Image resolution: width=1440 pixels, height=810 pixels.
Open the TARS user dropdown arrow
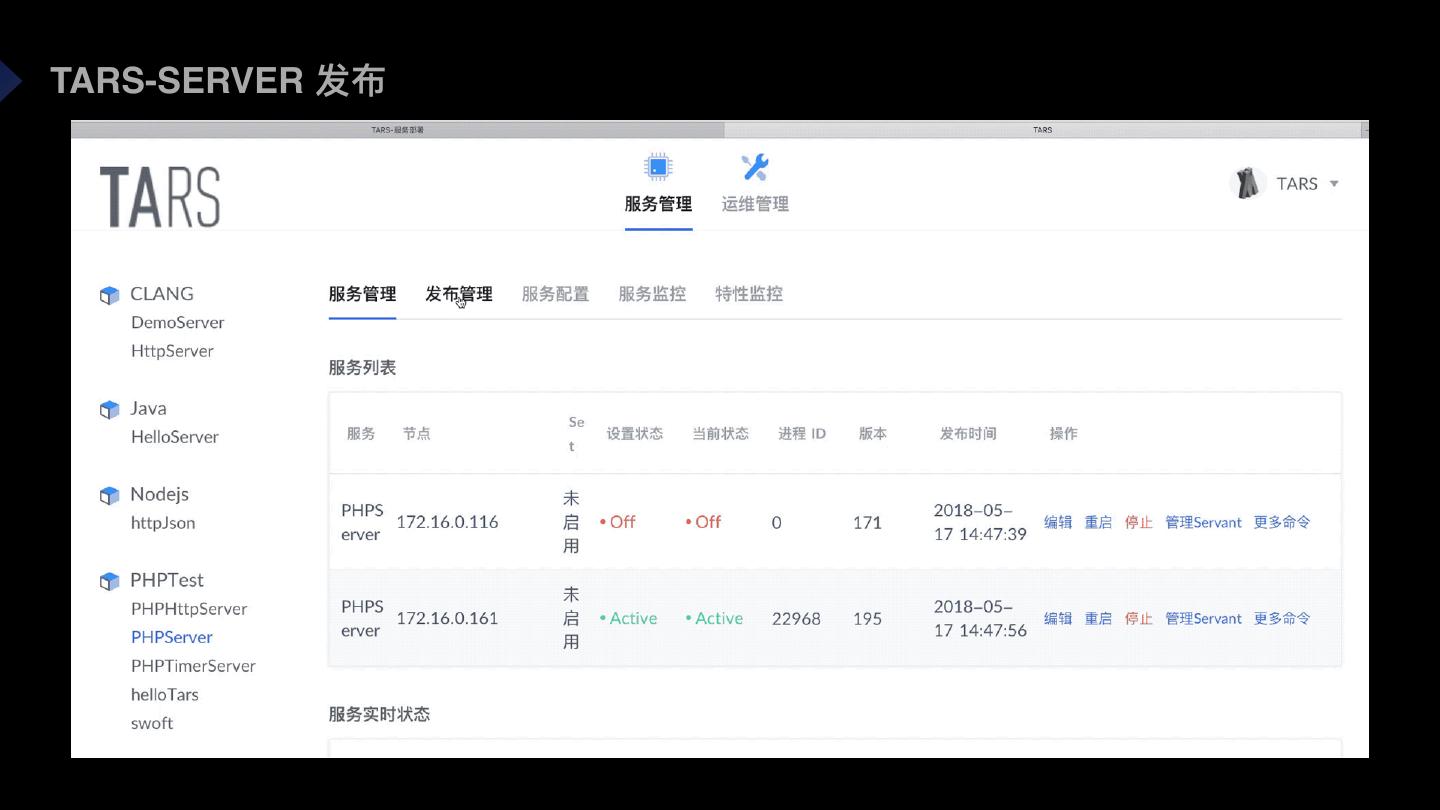[x=1334, y=184]
